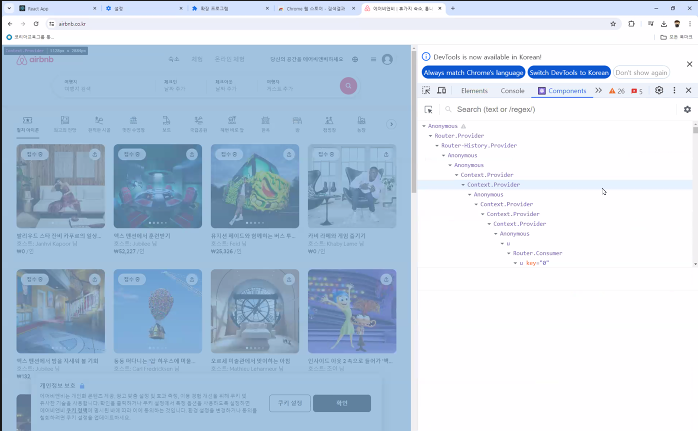Select the 농장 category icon
Viewport: 698px width, 431px height.
click(x=361, y=124)
